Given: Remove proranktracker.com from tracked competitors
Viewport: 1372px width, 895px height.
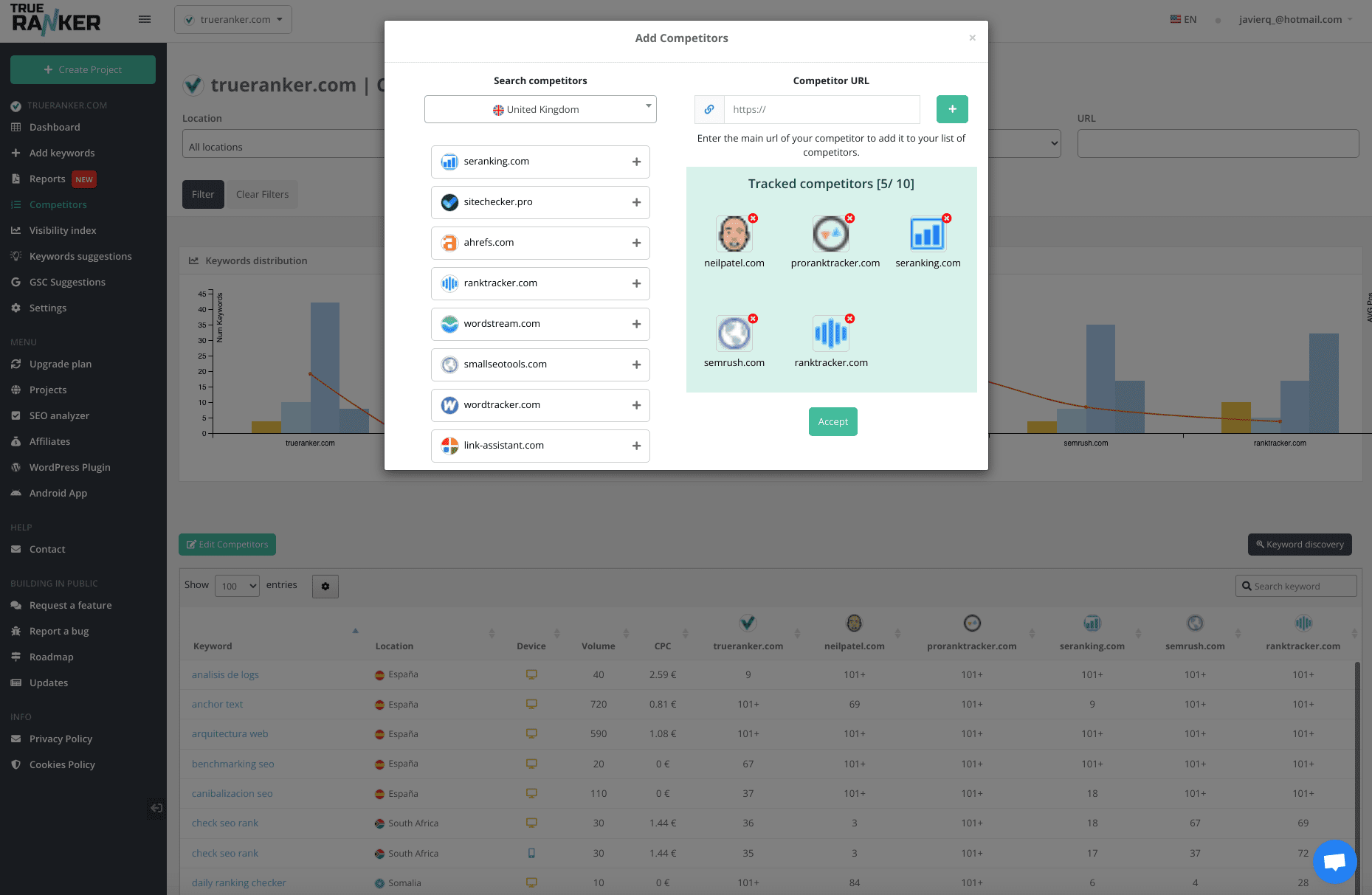Looking at the screenshot, I should coord(850,218).
